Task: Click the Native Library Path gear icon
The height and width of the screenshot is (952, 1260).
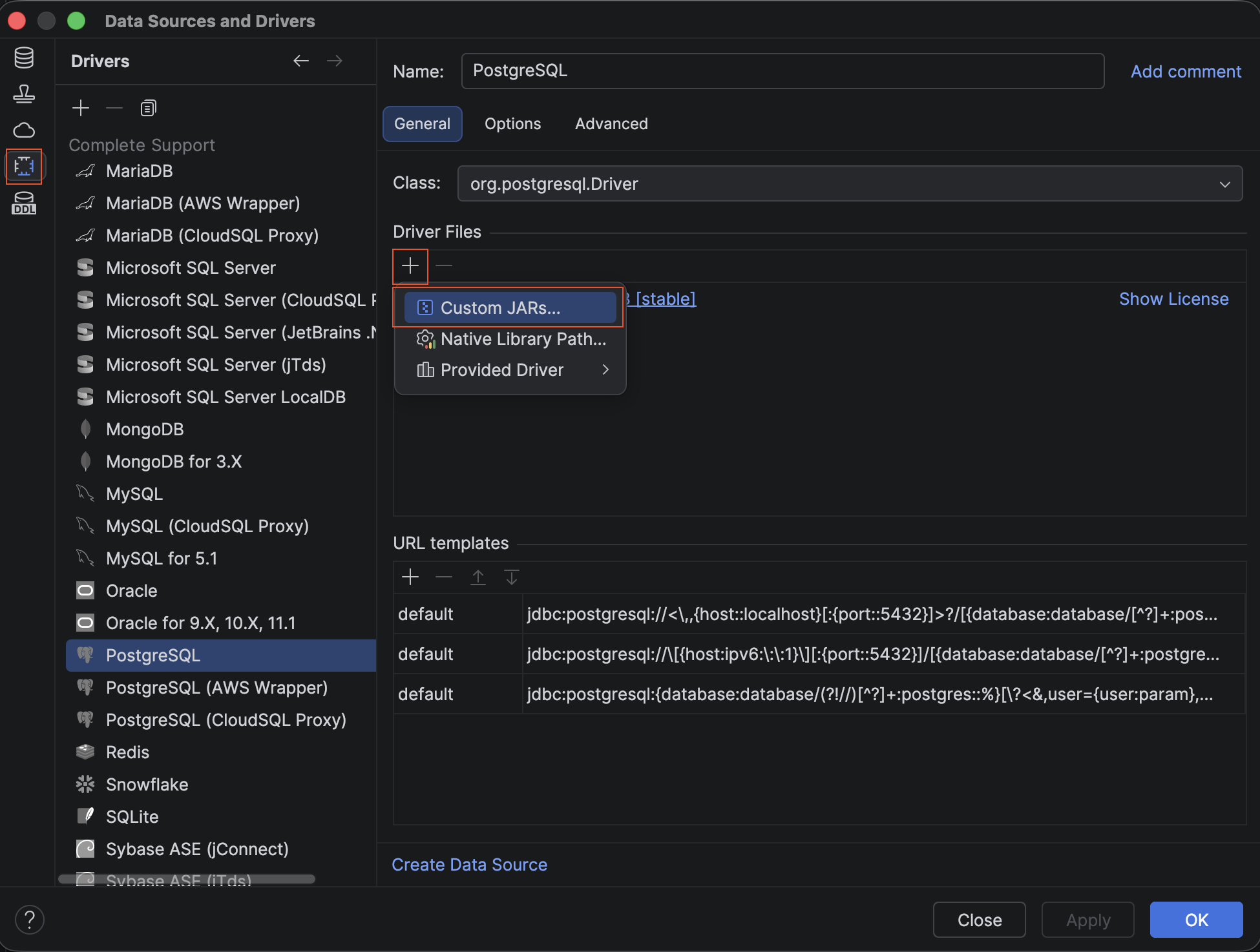Action: coord(425,339)
